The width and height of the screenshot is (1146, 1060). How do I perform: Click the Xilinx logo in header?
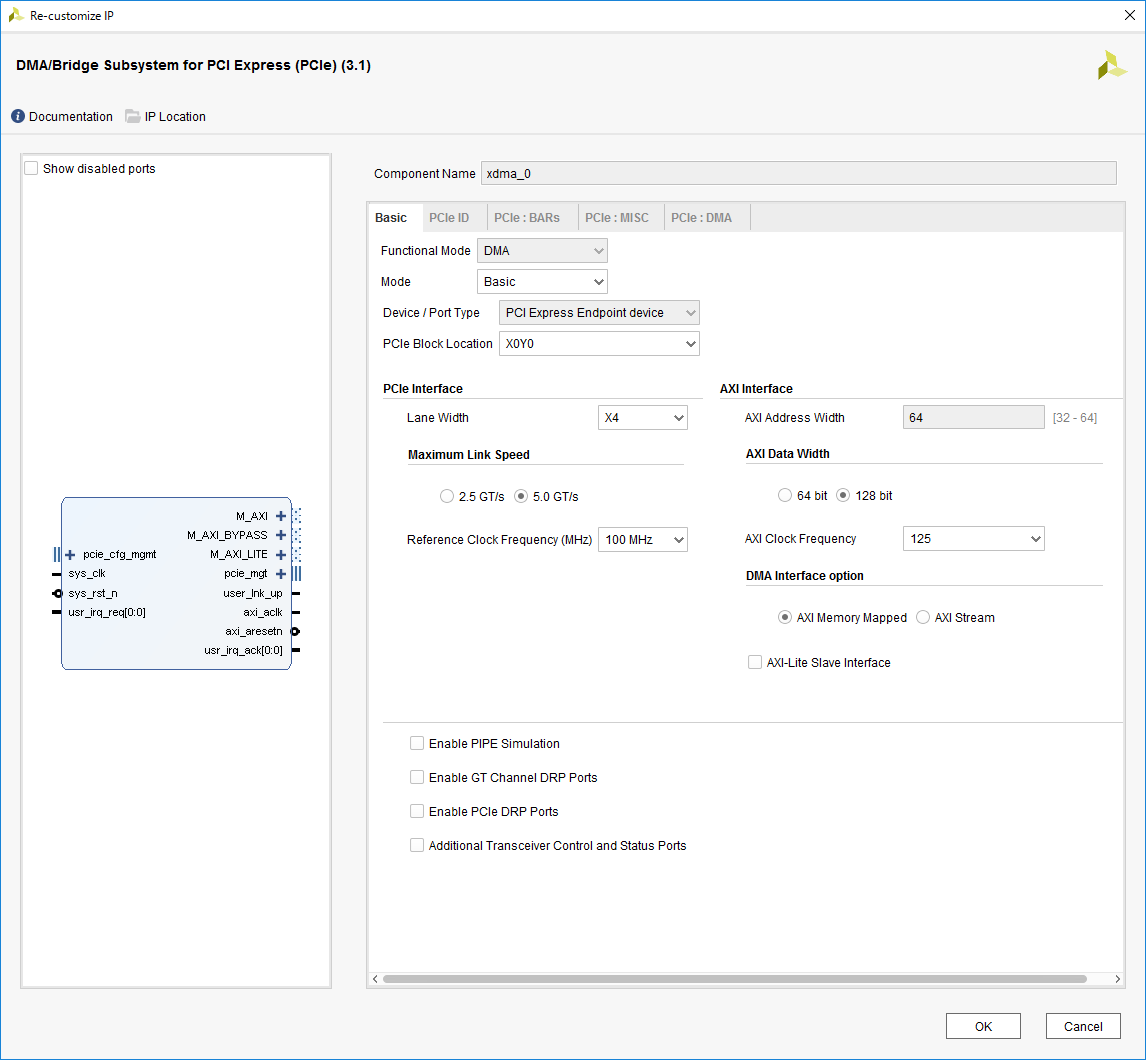click(1111, 66)
